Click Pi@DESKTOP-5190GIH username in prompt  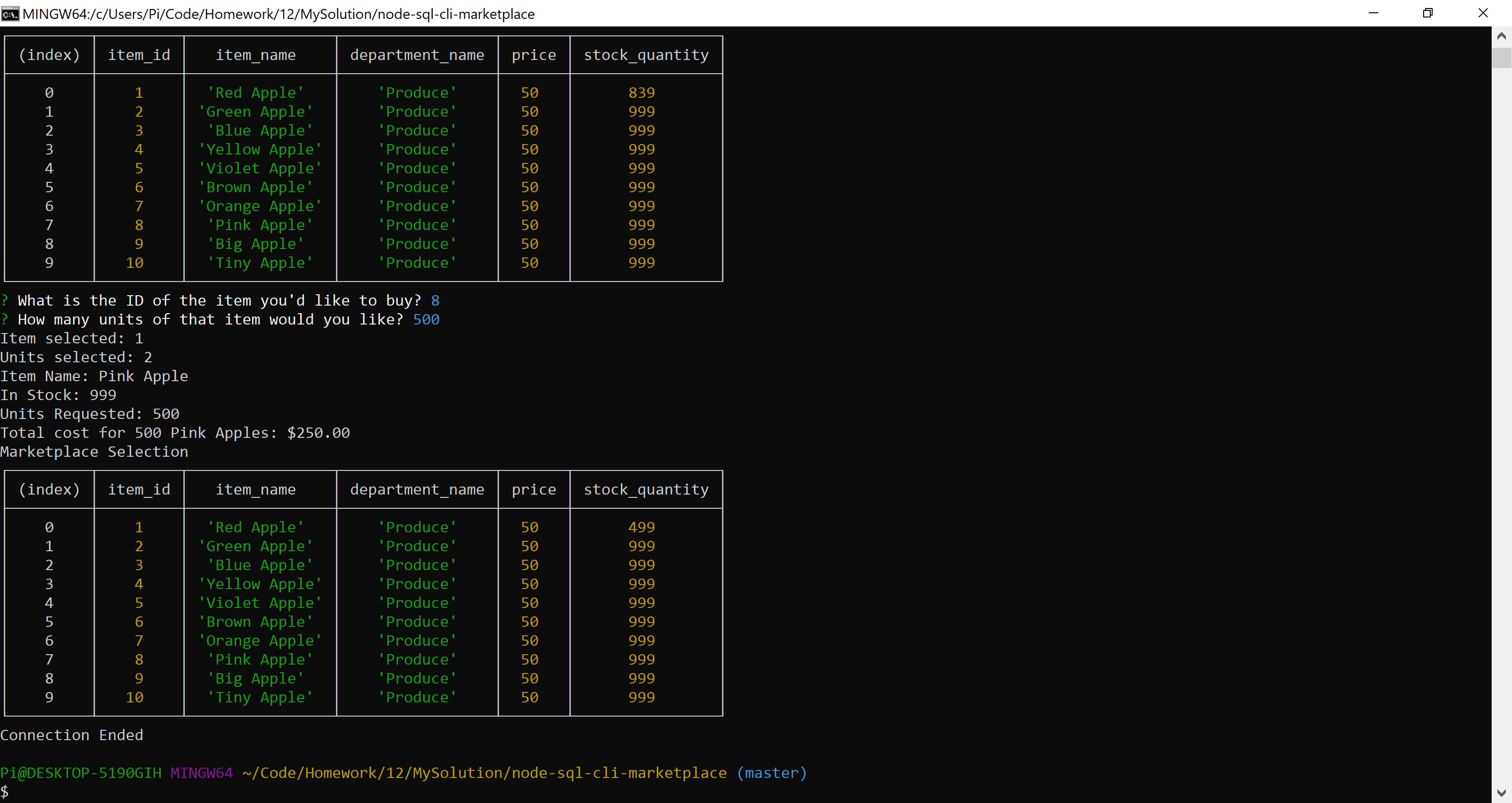[x=80, y=772]
